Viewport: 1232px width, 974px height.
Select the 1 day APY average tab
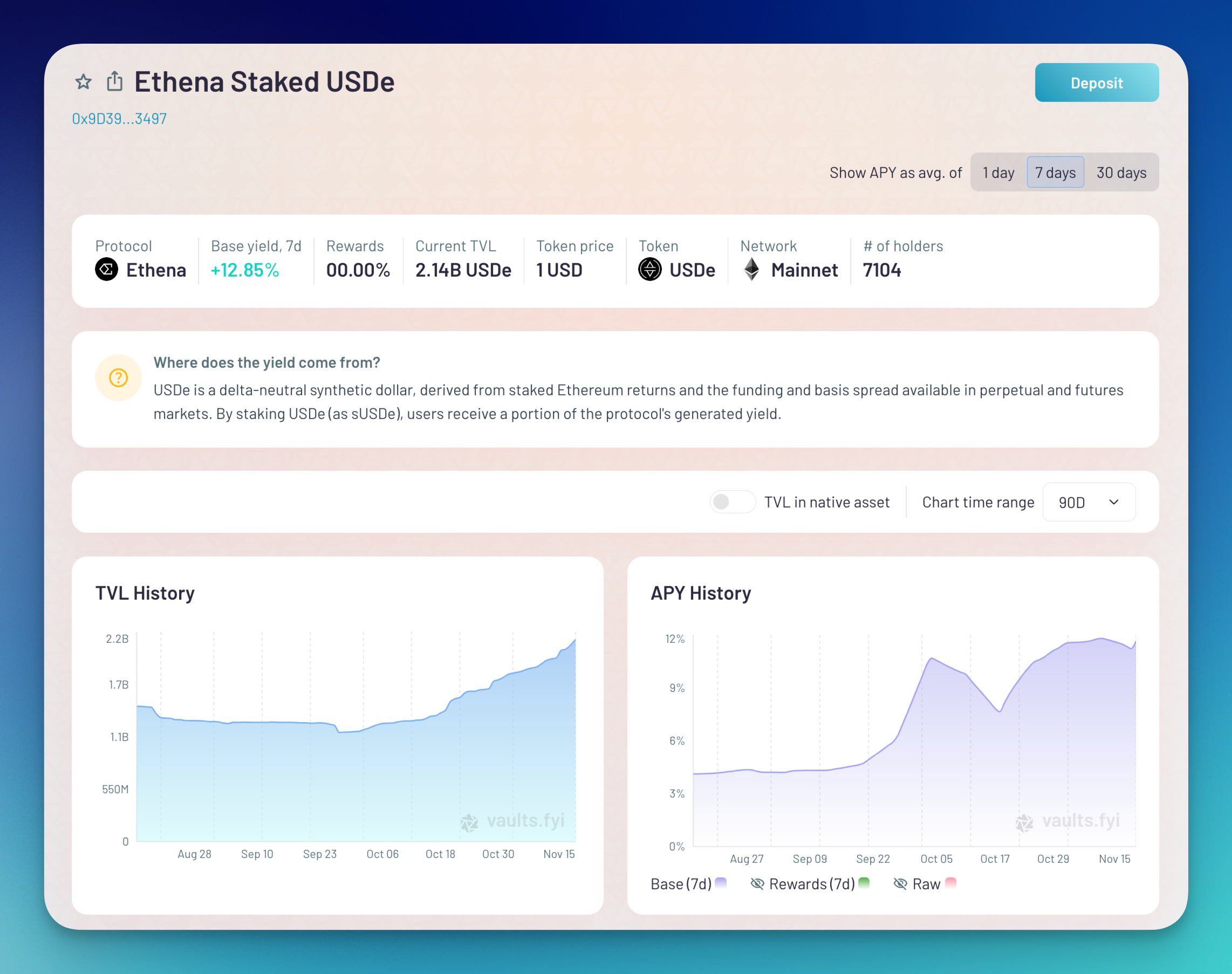coord(998,172)
